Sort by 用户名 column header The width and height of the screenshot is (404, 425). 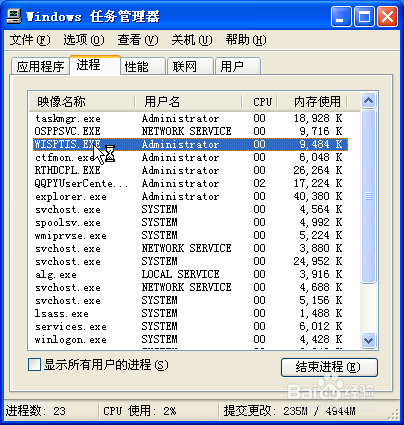188,101
